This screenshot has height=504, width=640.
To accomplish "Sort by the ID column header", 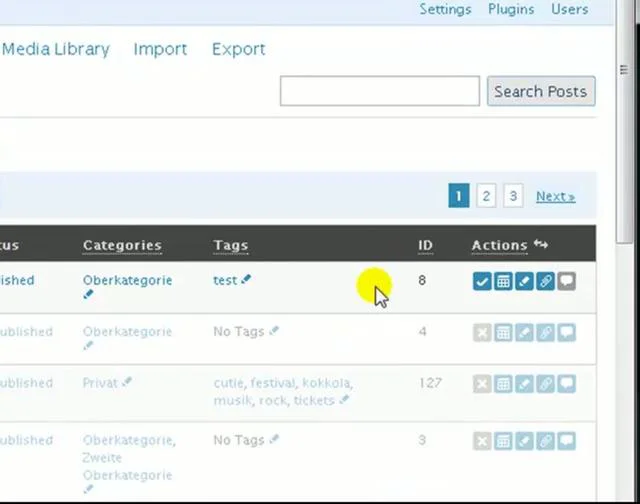I will click(x=425, y=245).
